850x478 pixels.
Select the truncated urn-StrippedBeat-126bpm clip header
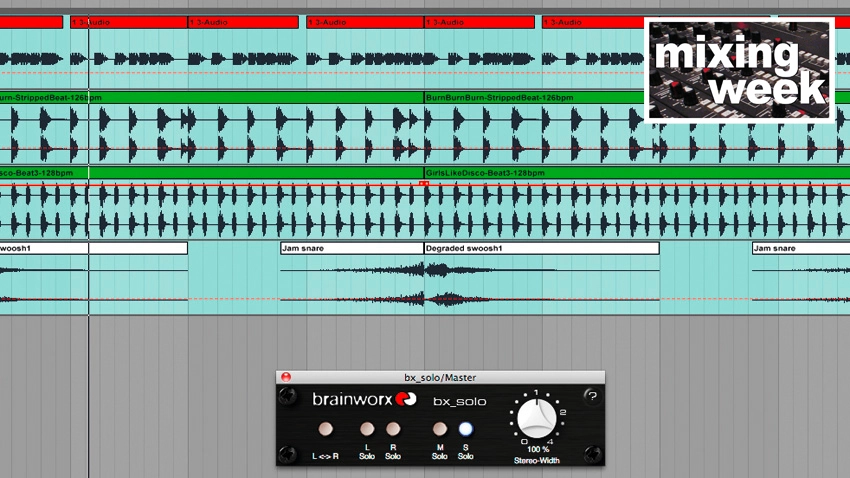coord(211,98)
